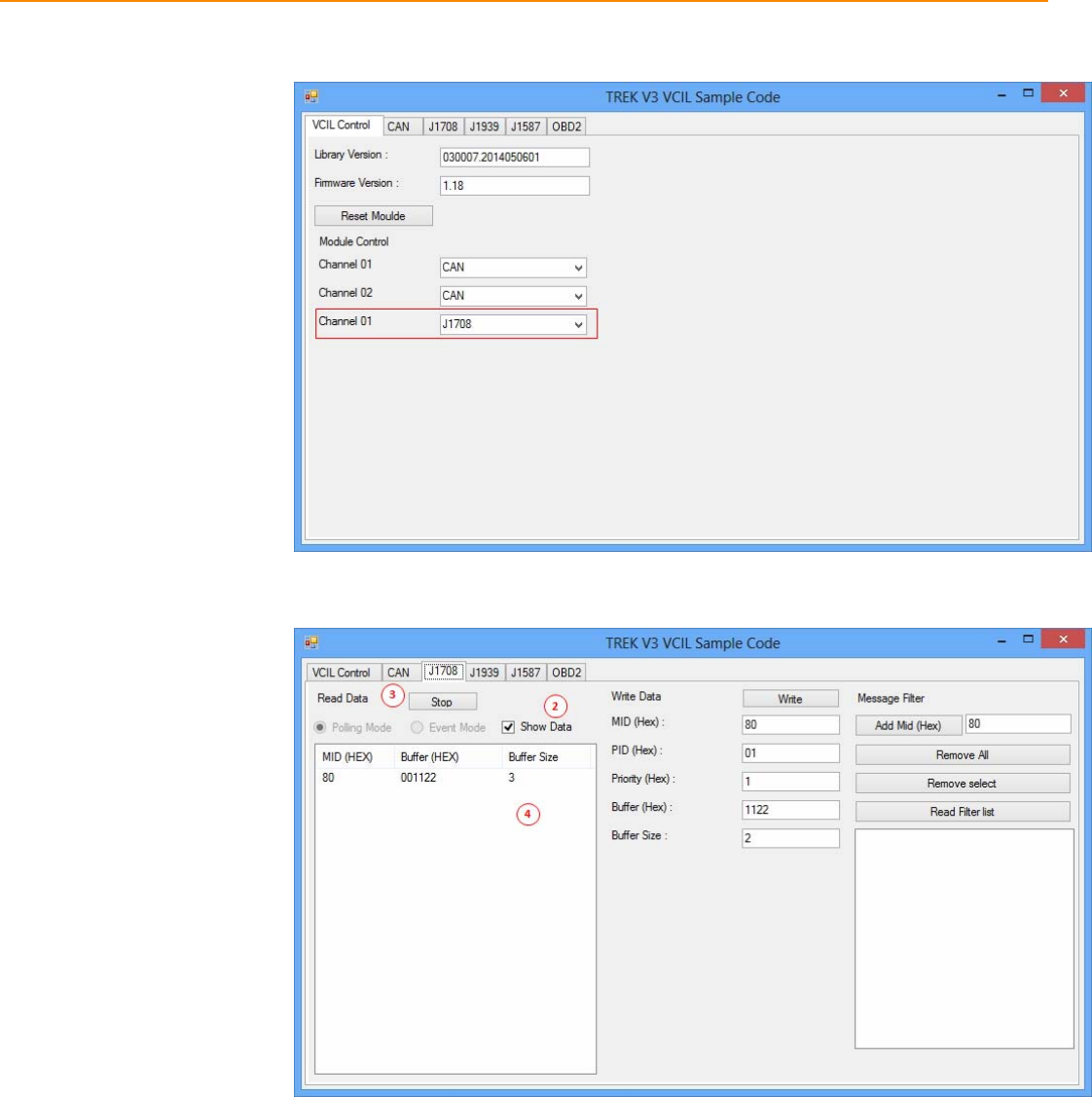This screenshot has width=1092, height=1097.
Task: Select J1587 tab in lower window
Action: tap(526, 673)
